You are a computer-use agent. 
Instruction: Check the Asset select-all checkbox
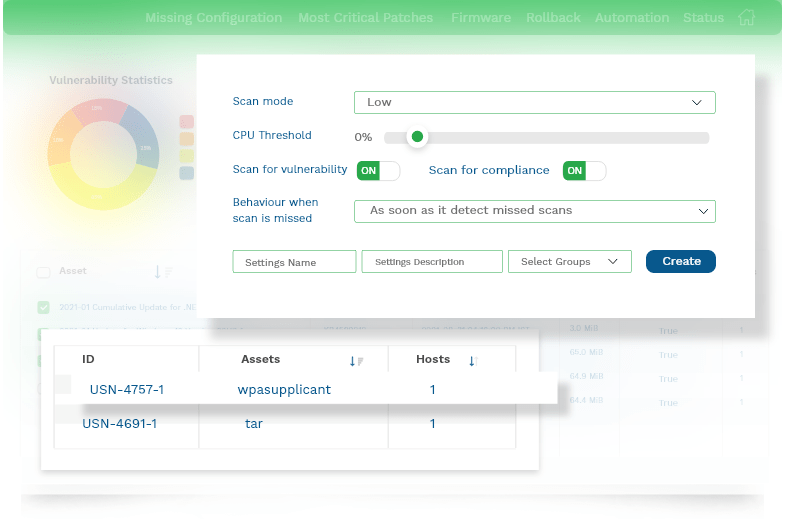tap(44, 272)
